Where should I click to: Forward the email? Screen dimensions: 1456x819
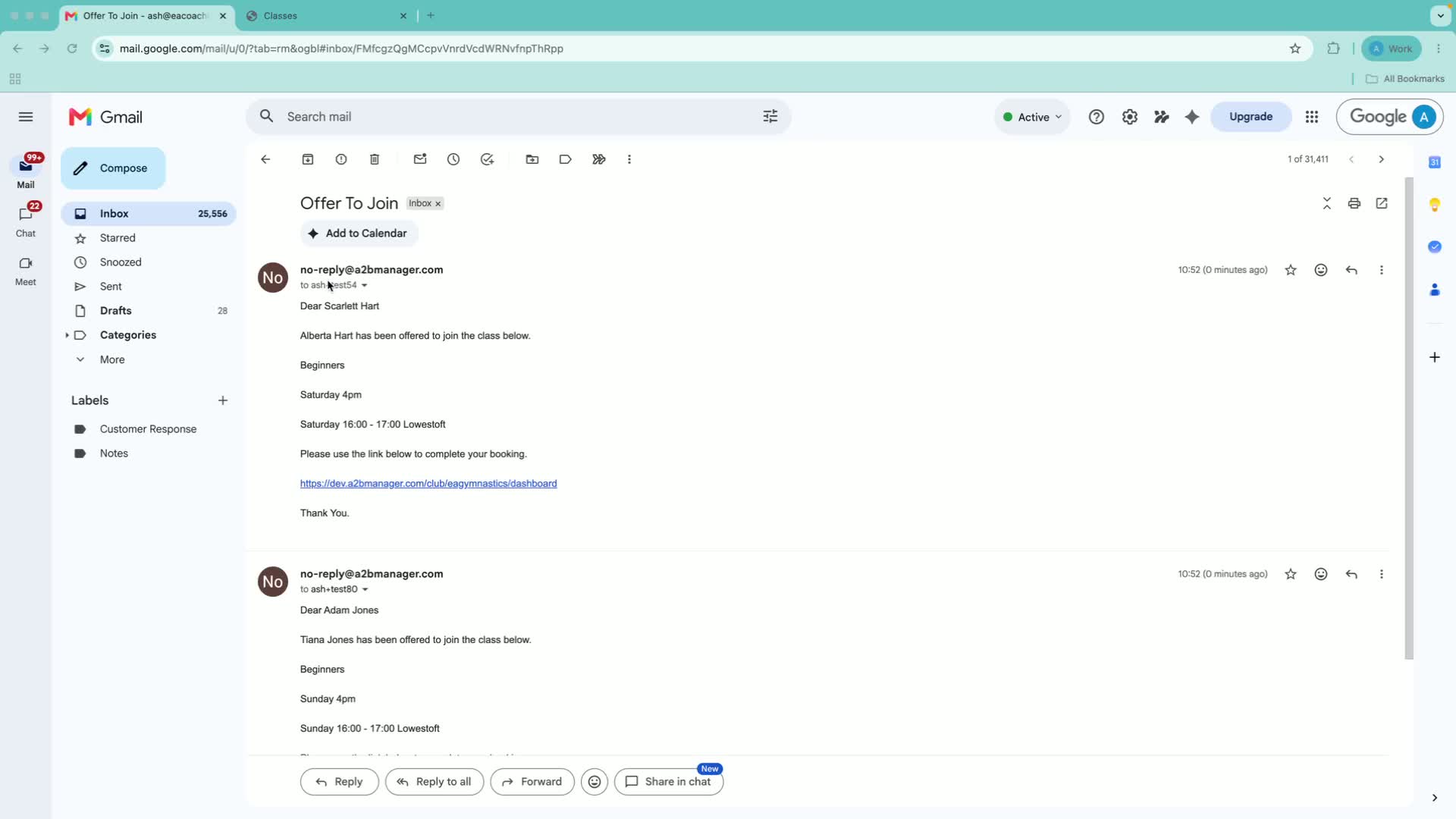coord(532,782)
